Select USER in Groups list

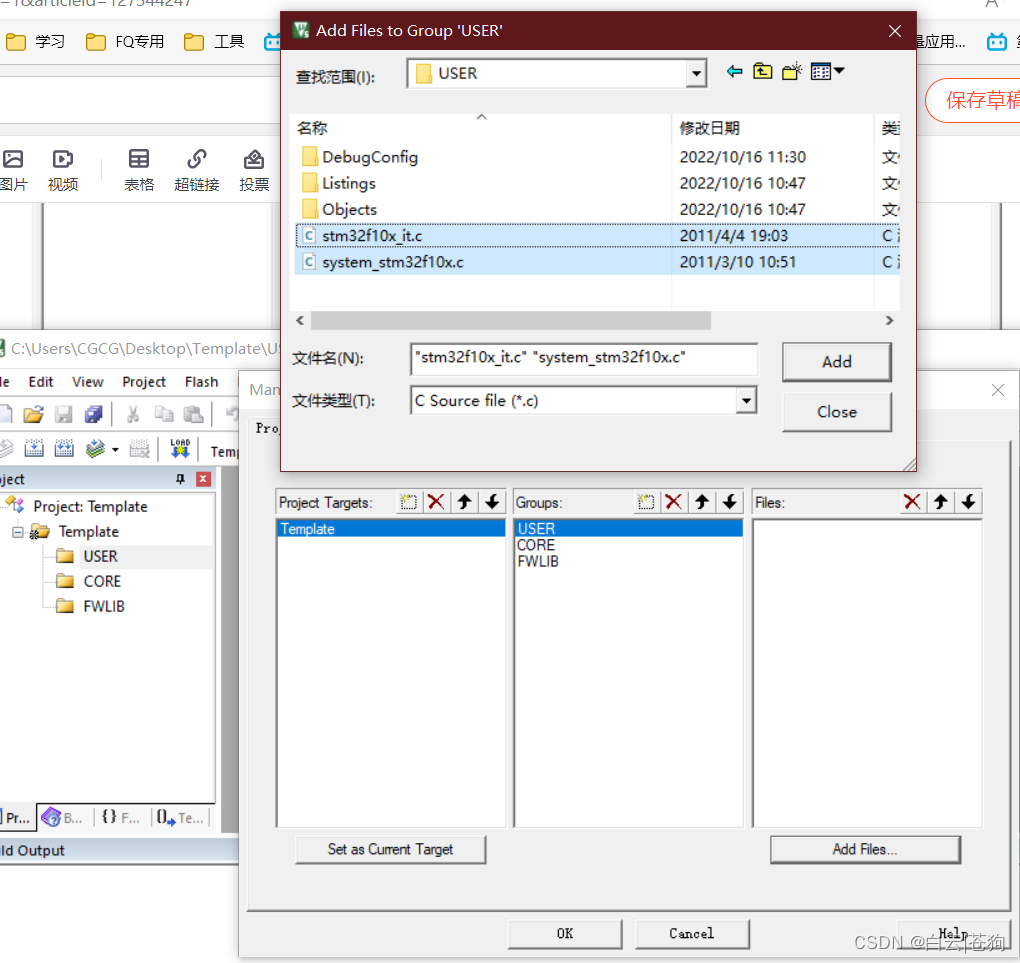click(x=628, y=528)
